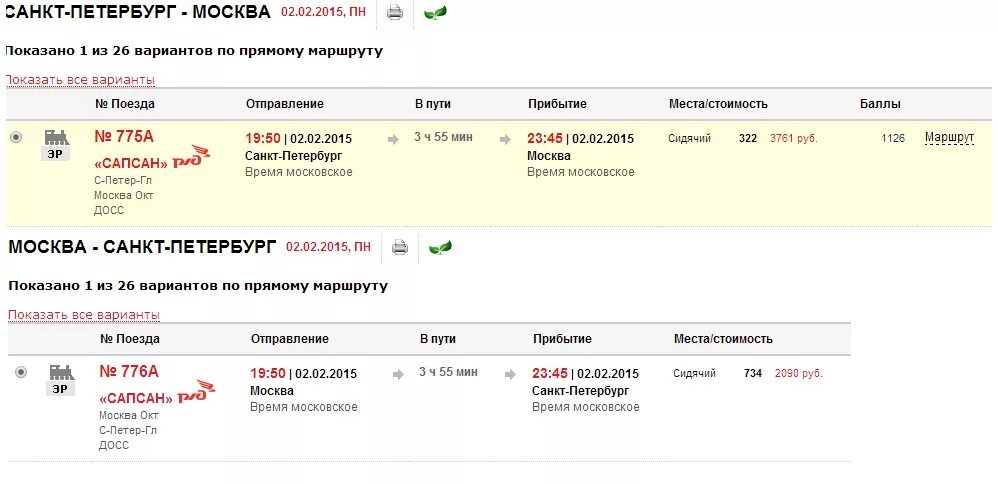Click Отправление column header in top table
The height and width of the screenshot is (484, 998).
click(x=285, y=104)
